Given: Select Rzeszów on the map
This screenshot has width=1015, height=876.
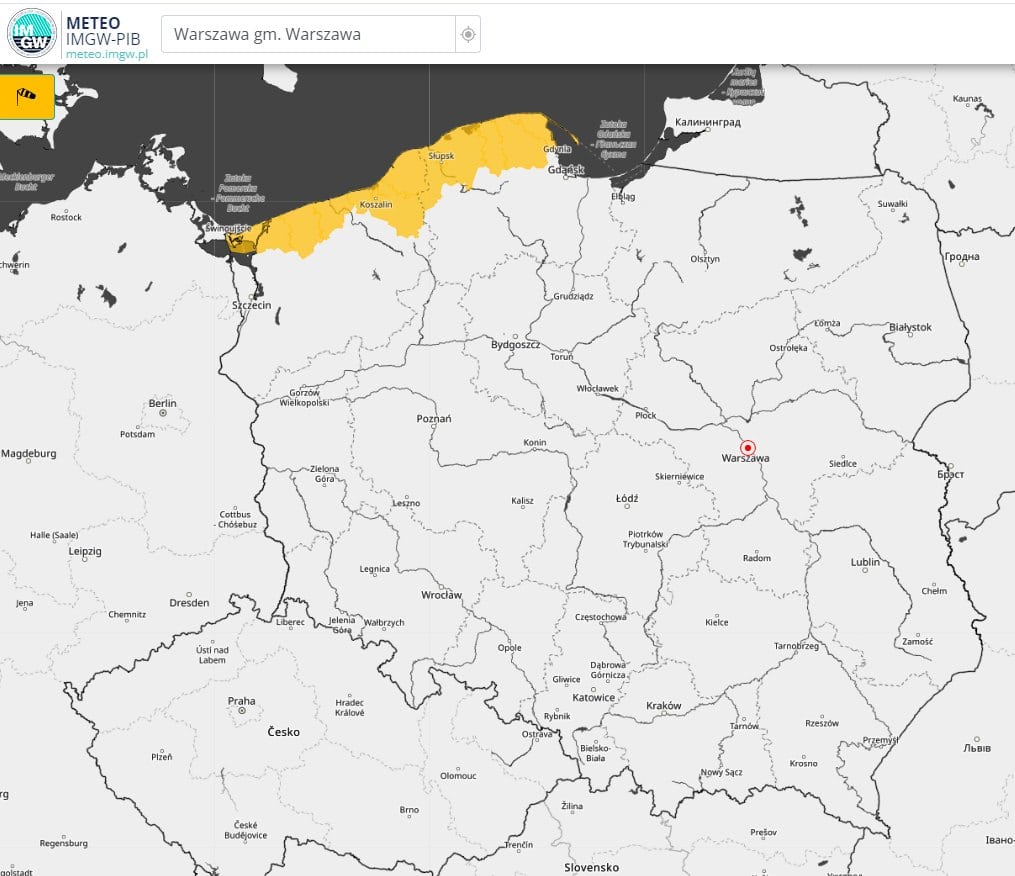Looking at the screenshot, I should (x=822, y=722).
